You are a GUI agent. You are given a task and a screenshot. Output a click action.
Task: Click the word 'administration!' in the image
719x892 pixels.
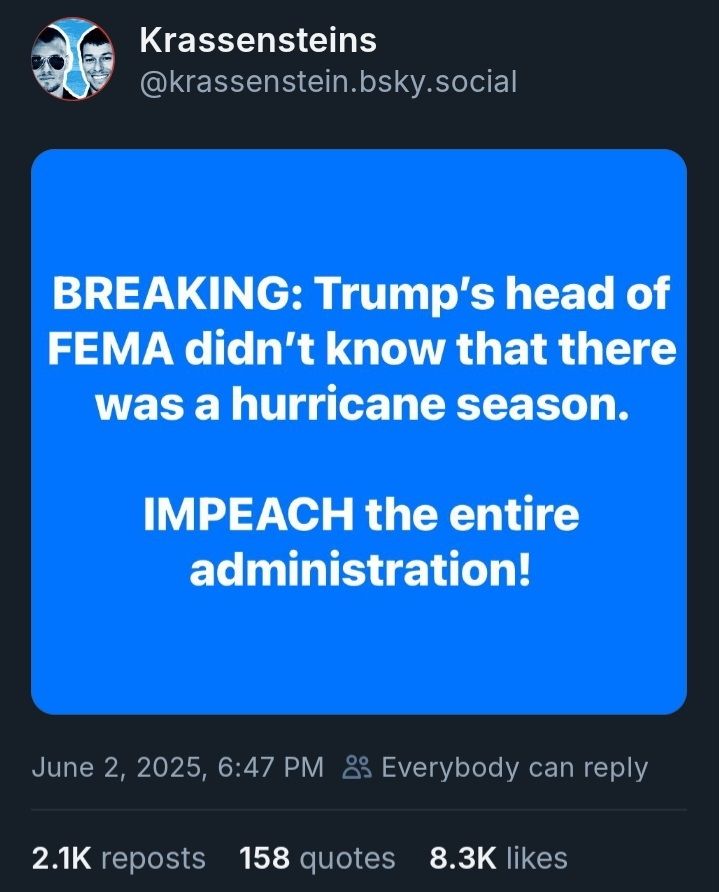(x=359, y=571)
